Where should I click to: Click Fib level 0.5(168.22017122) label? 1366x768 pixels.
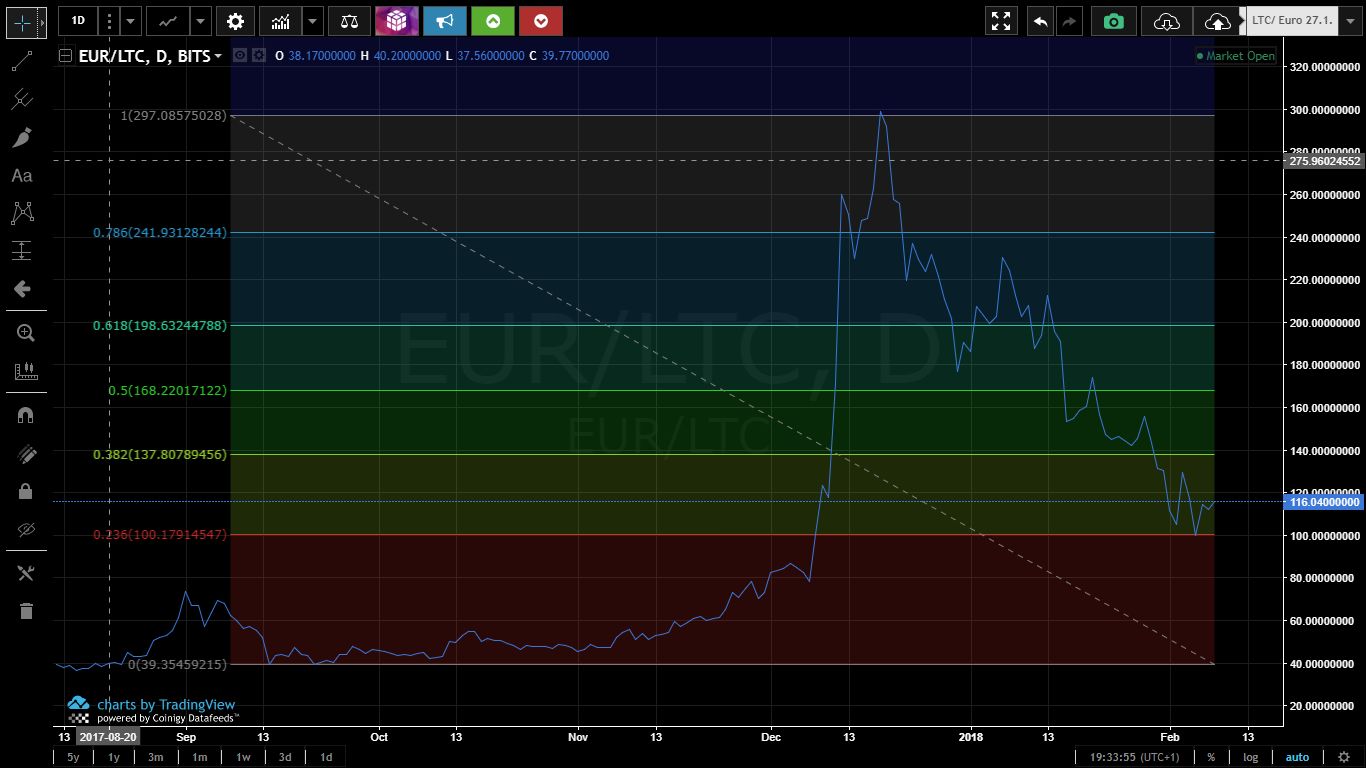click(x=168, y=390)
